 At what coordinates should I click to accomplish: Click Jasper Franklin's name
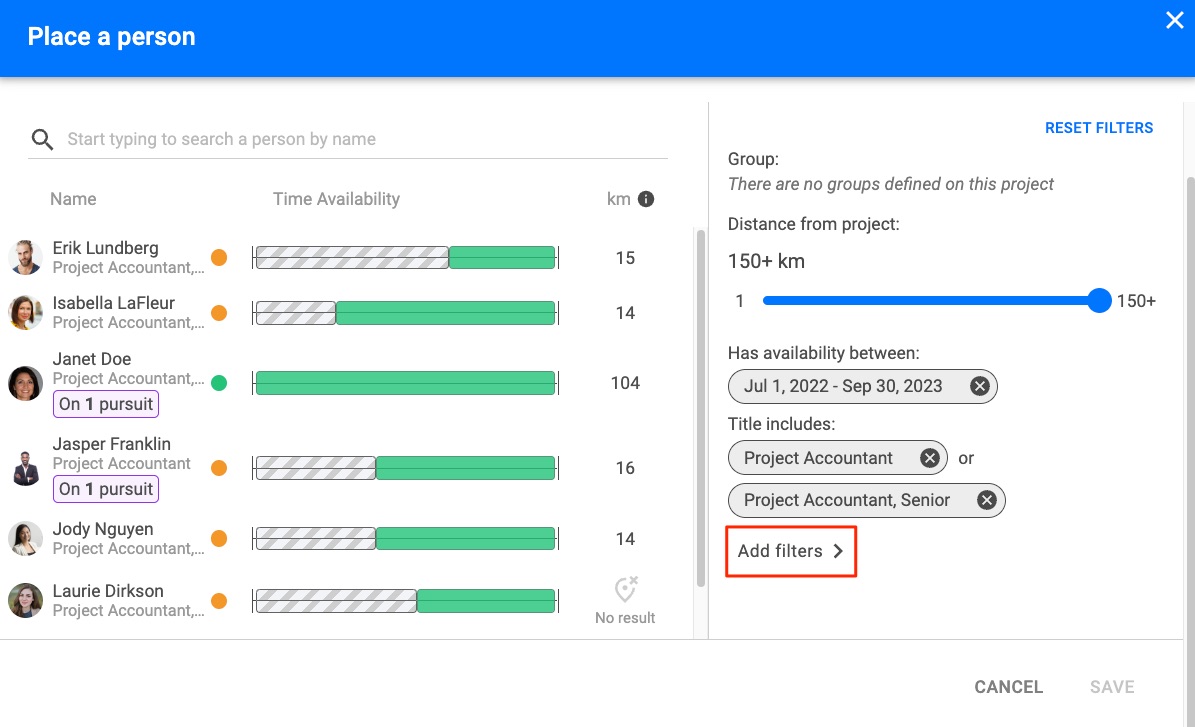tap(111, 444)
